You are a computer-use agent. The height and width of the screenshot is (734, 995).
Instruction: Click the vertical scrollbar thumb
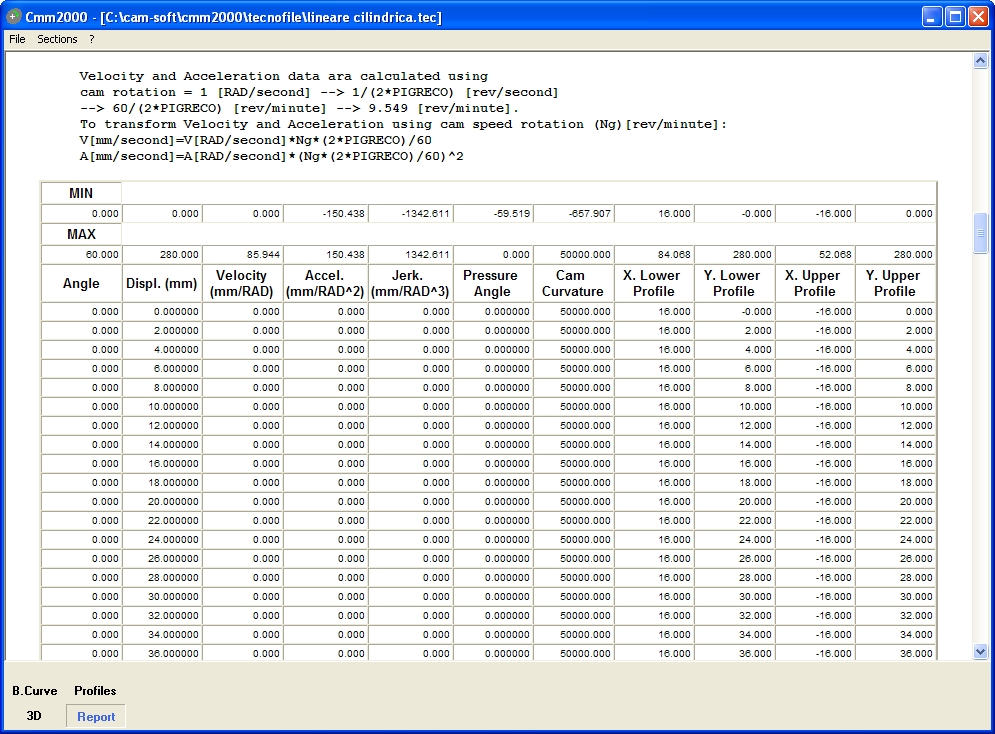coord(980,233)
